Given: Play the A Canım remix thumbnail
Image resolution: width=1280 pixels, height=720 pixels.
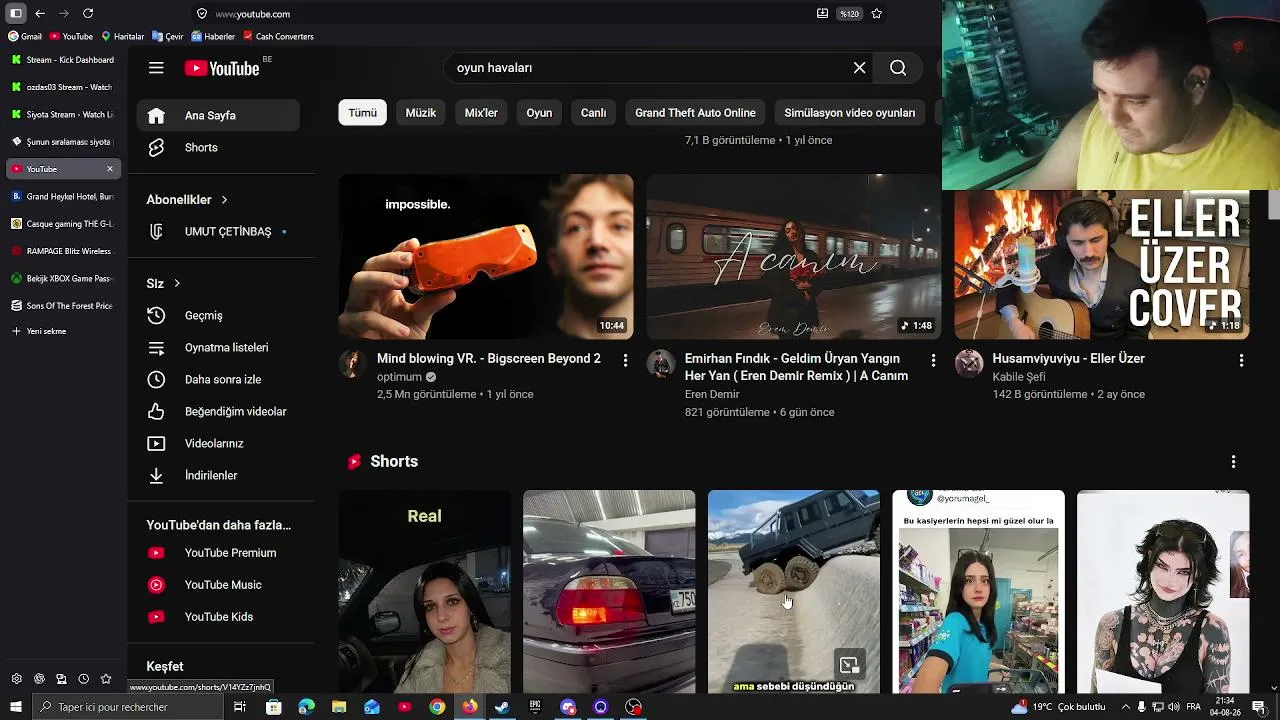Looking at the screenshot, I should click(x=794, y=257).
